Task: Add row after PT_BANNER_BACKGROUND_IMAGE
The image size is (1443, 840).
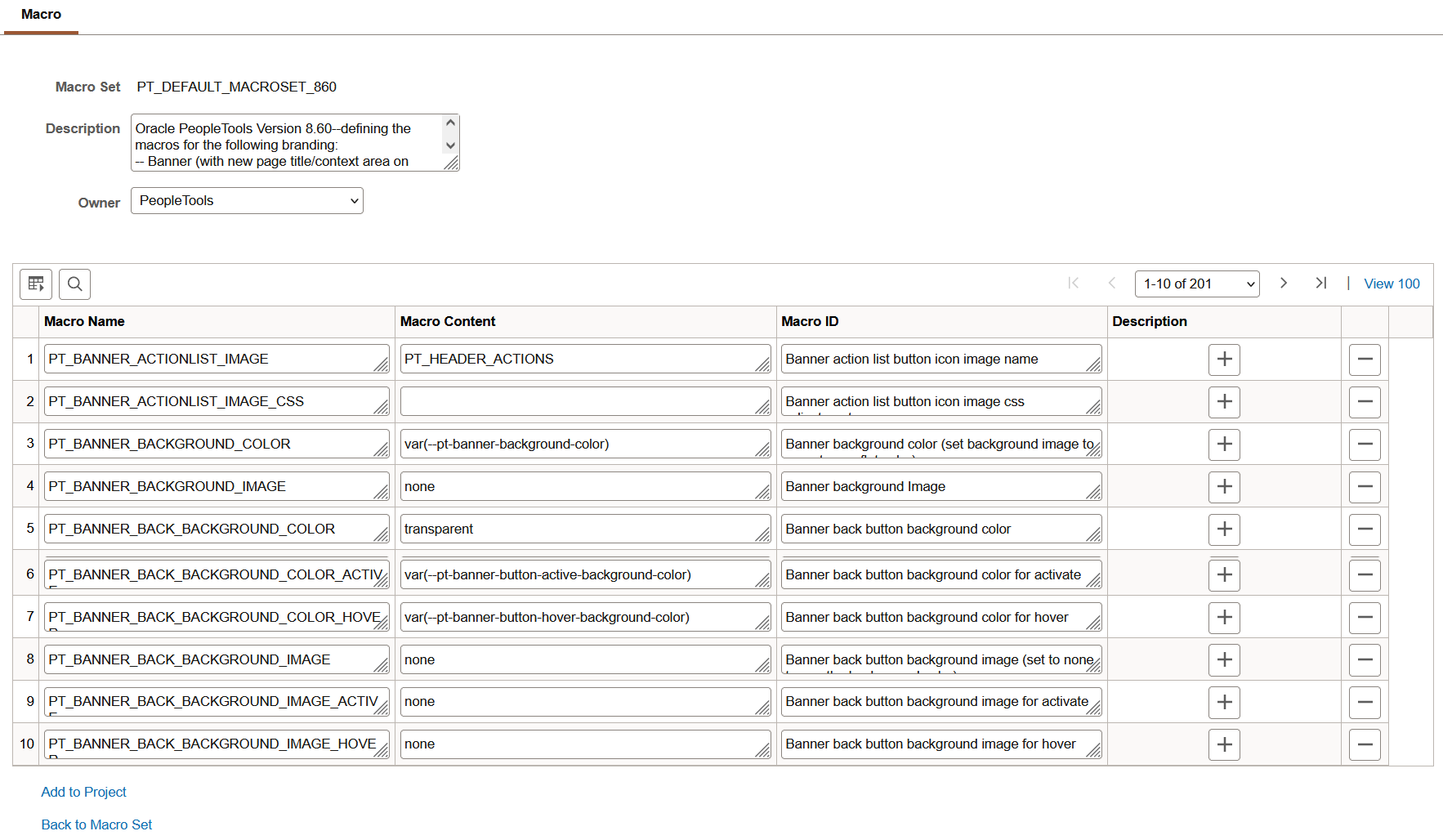Action: pyautogui.click(x=1224, y=487)
